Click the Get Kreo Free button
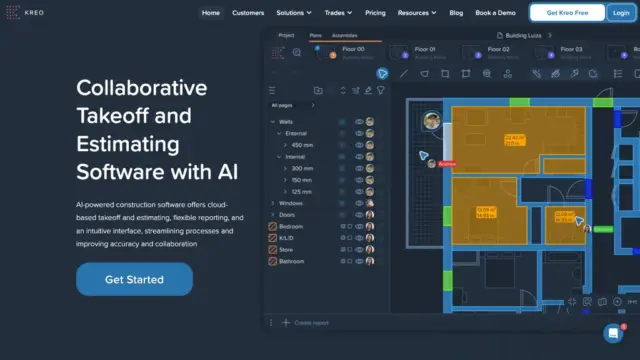 pyautogui.click(x=567, y=13)
